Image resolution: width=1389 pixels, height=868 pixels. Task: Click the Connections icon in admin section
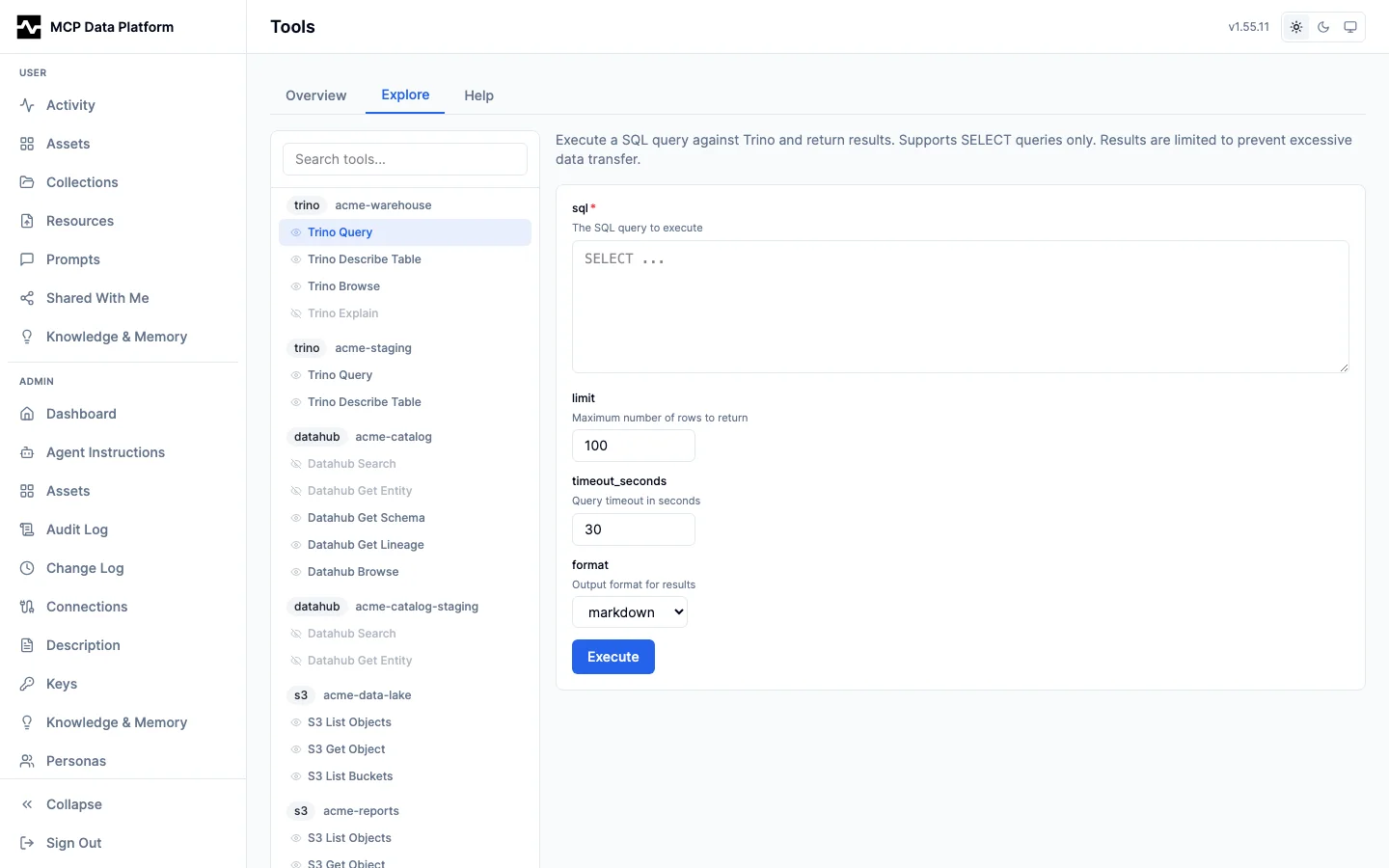click(x=27, y=607)
